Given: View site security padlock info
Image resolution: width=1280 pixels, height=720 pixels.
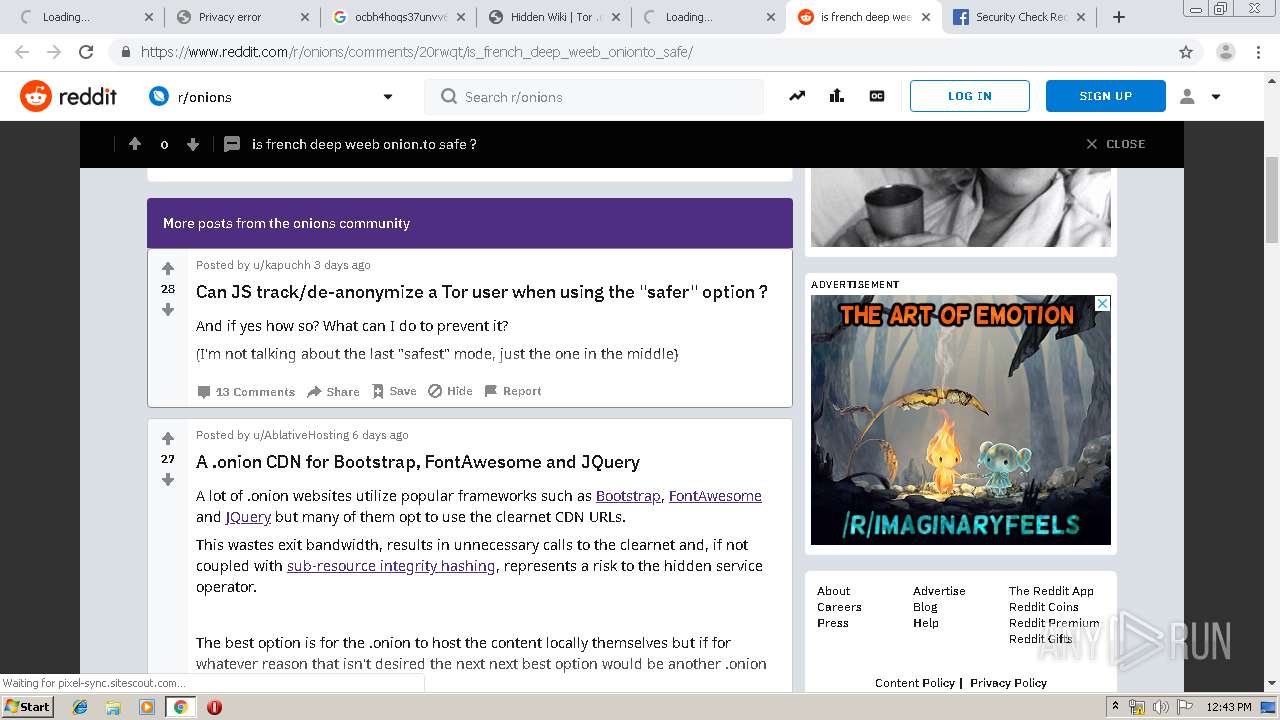Looking at the screenshot, I should click(125, 52).
